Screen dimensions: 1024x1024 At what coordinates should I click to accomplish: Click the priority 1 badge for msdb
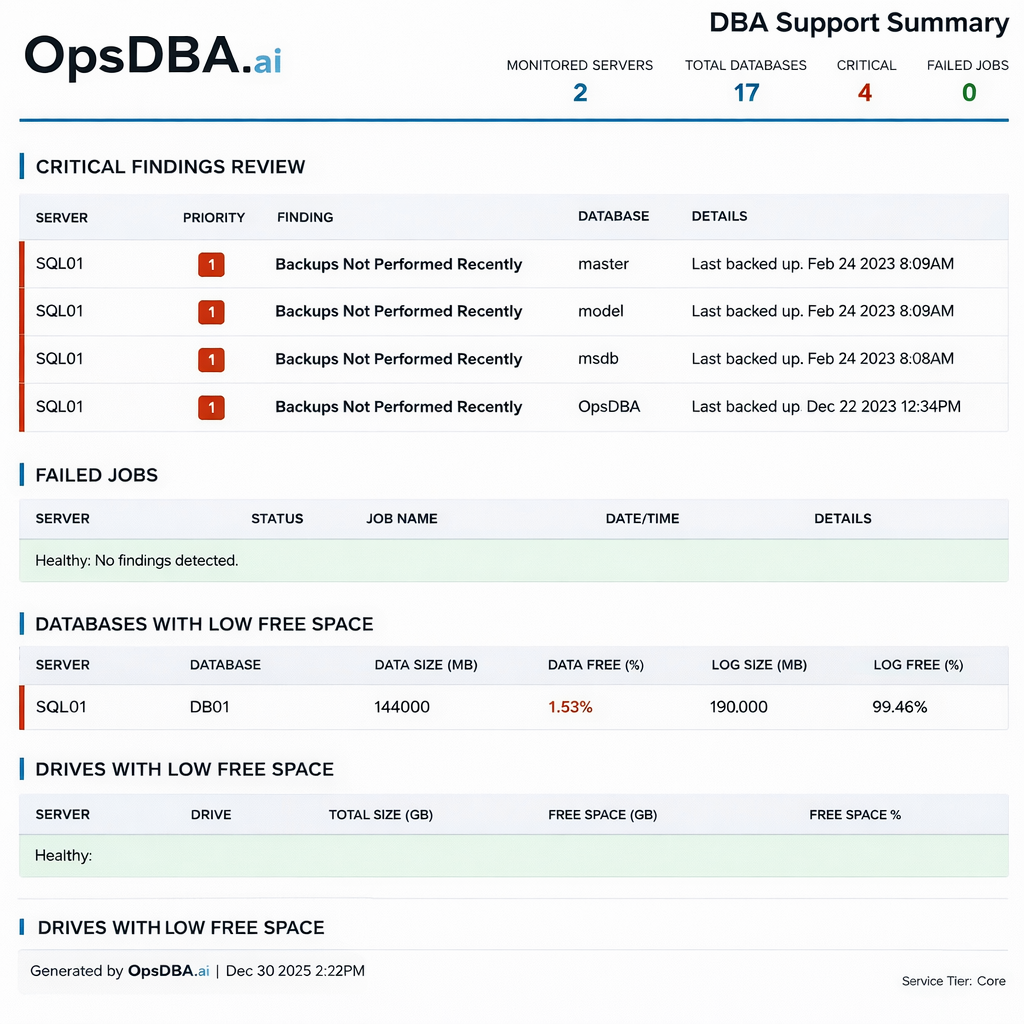pyautogui.click(x=211, y=359)
